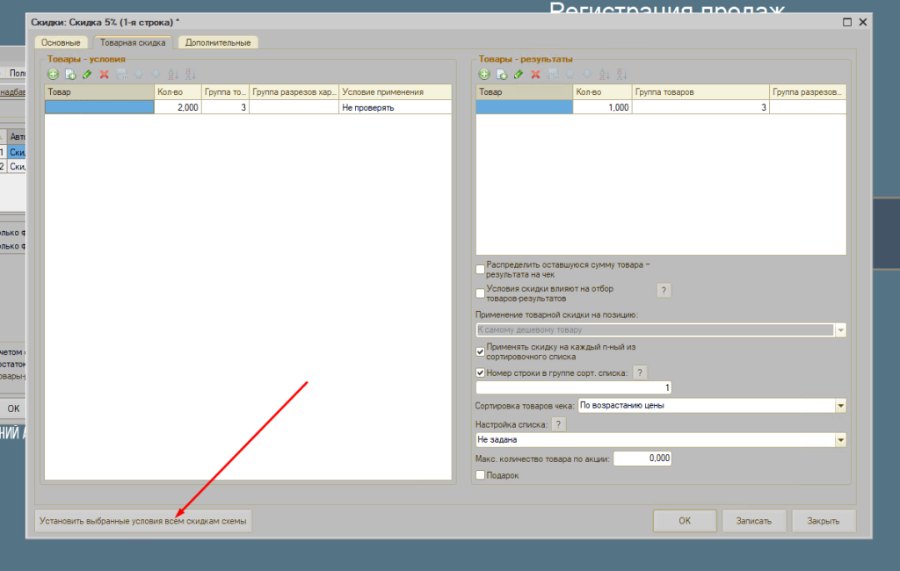Click the Записать button

coord(754,521)
